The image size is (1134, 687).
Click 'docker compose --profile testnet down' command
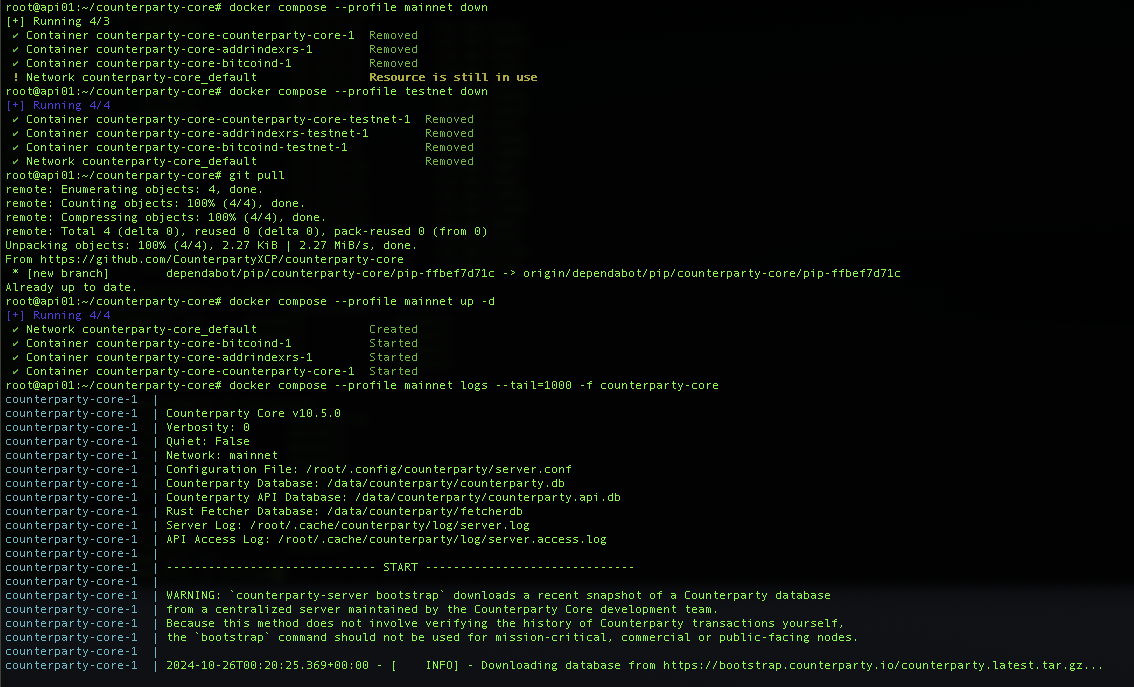359,91
